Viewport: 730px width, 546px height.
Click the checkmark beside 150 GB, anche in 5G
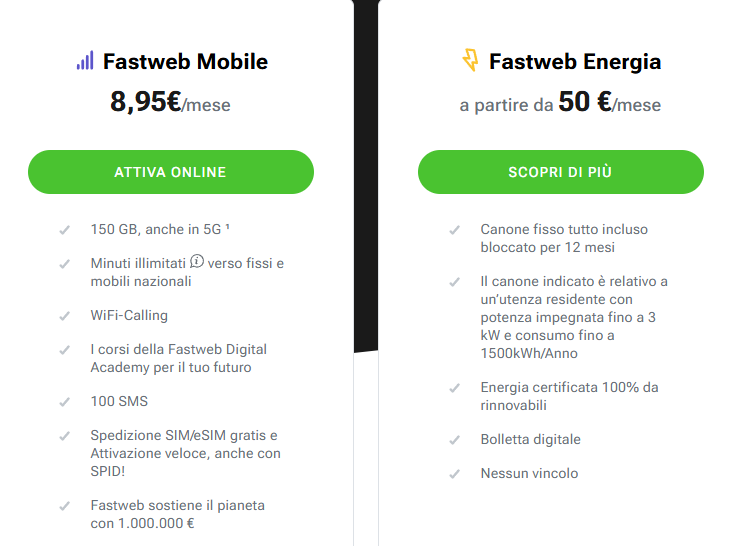pyautogui.click(x=65, y=230)
